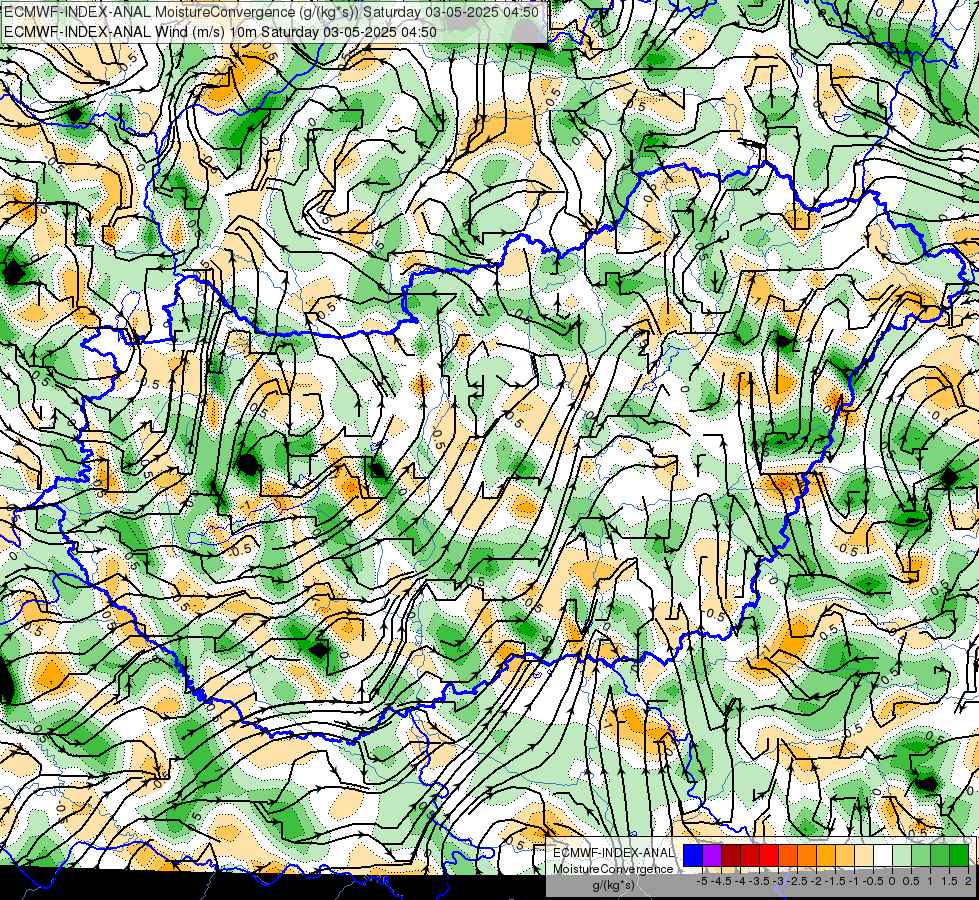Click the legend unit label g/(kg*s)

(614, 886)
